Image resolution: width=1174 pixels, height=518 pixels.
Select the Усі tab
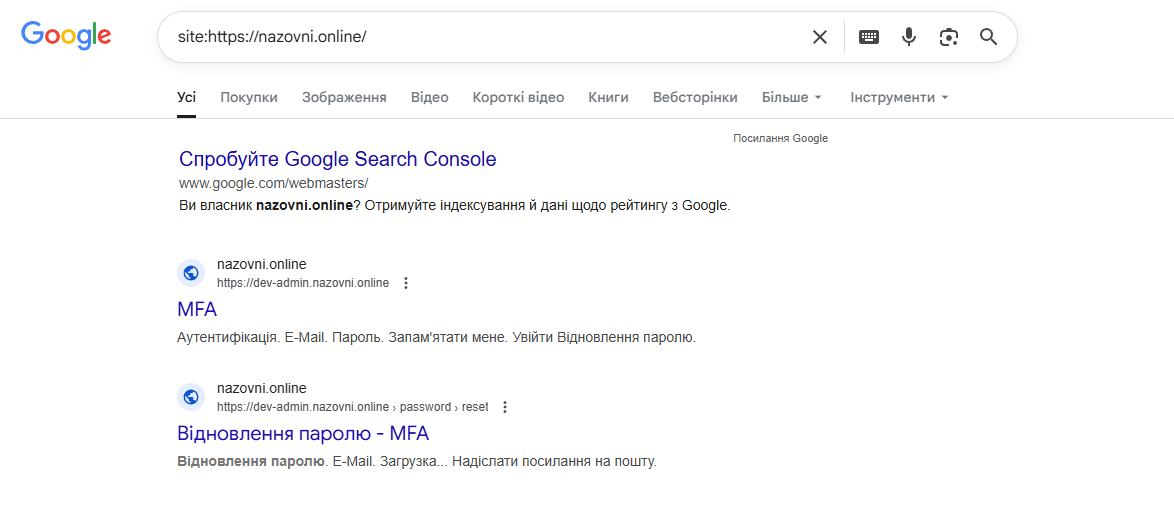[186, 97]
